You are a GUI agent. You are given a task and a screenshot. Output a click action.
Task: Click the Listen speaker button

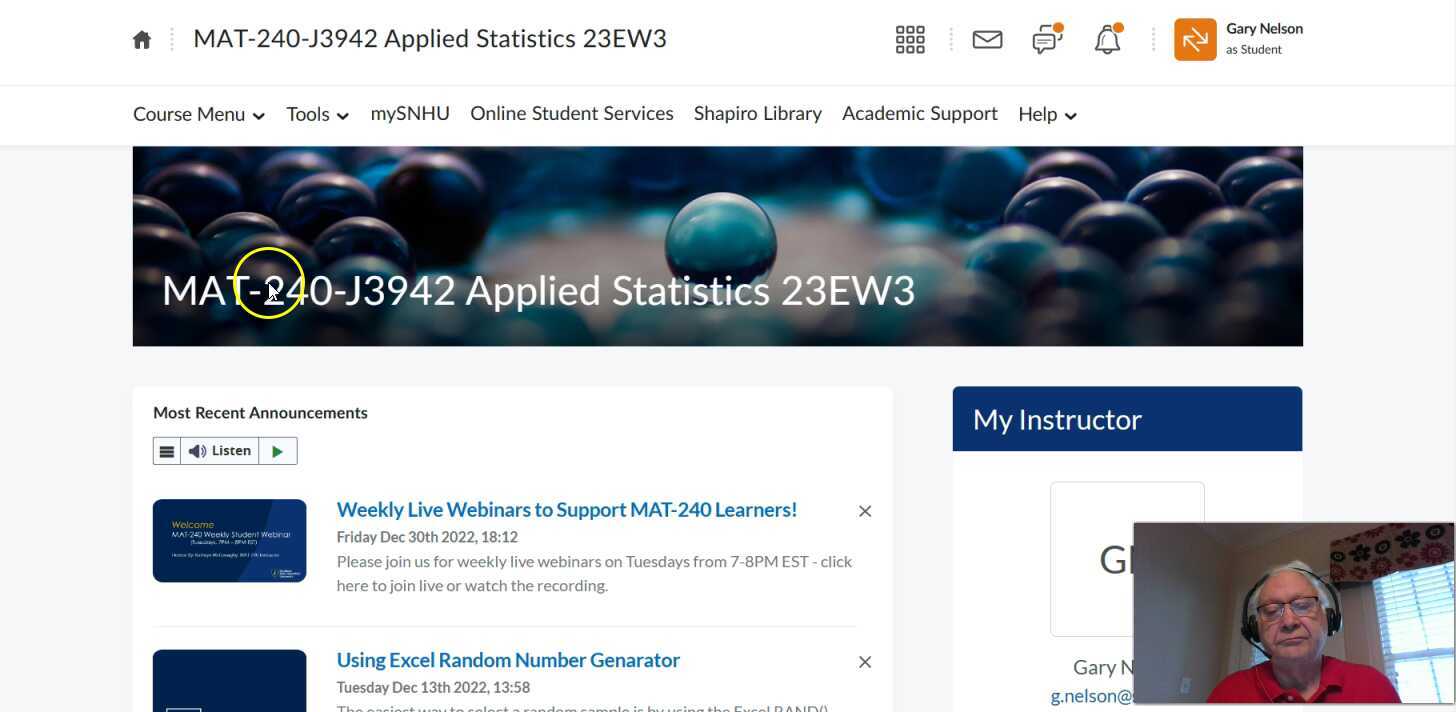click(x=220, y=451)
